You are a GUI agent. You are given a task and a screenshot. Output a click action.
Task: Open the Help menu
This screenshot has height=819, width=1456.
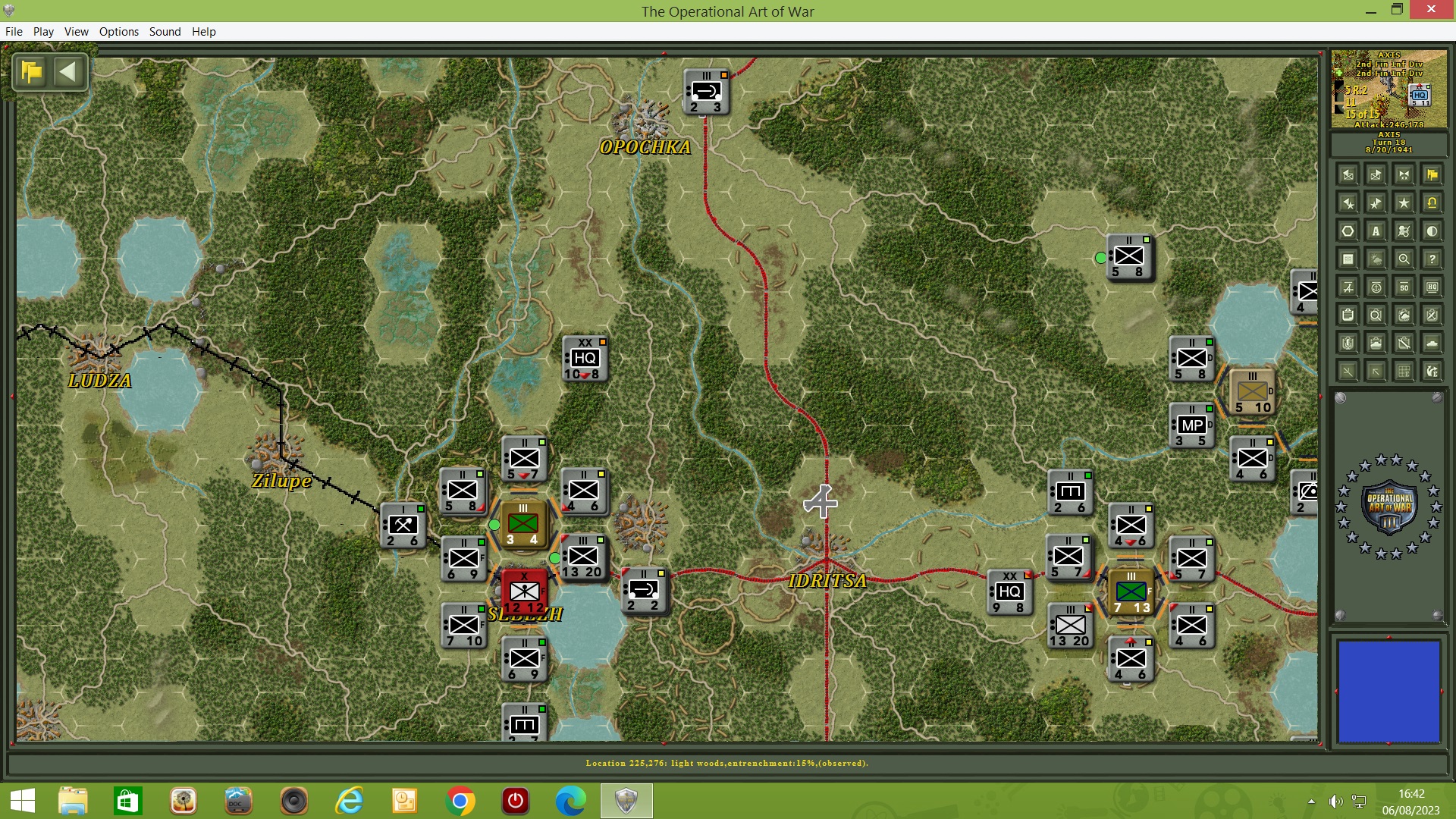click(203, 32)
